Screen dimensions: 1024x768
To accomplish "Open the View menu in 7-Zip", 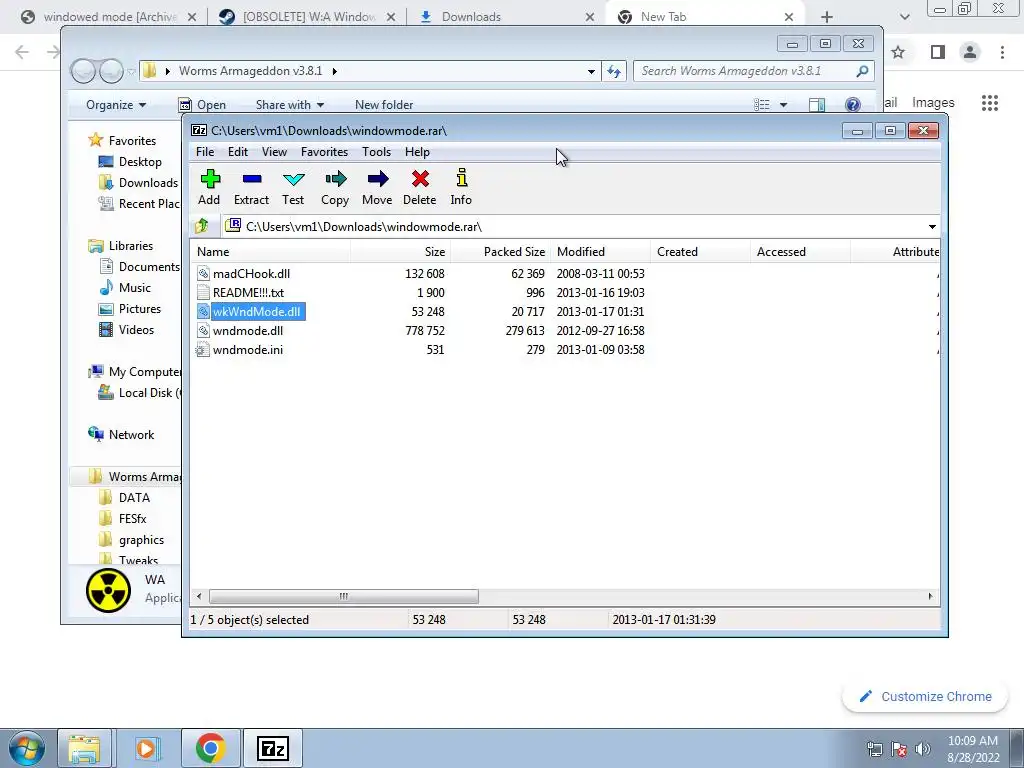I will pyautogui.click(x=274, y=152).
